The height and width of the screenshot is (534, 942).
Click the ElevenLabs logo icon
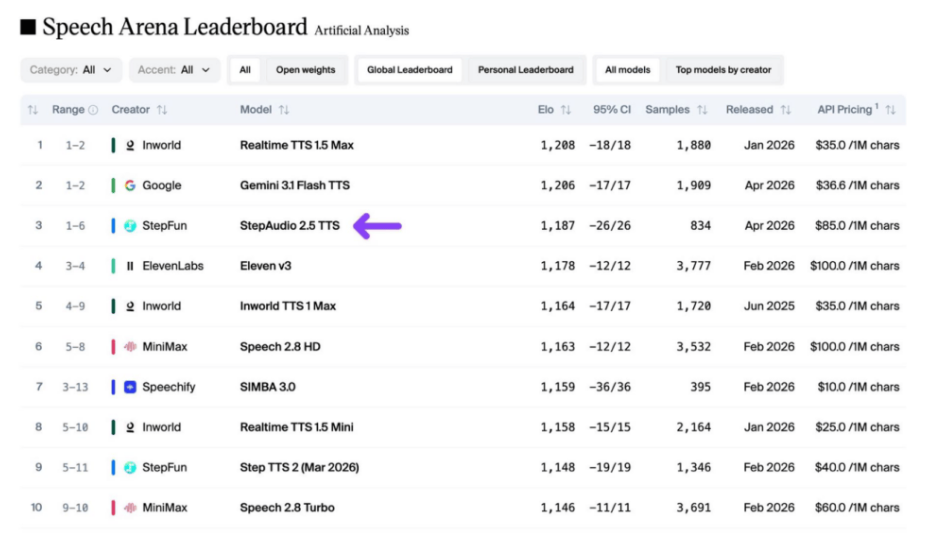tap(130, 266)
